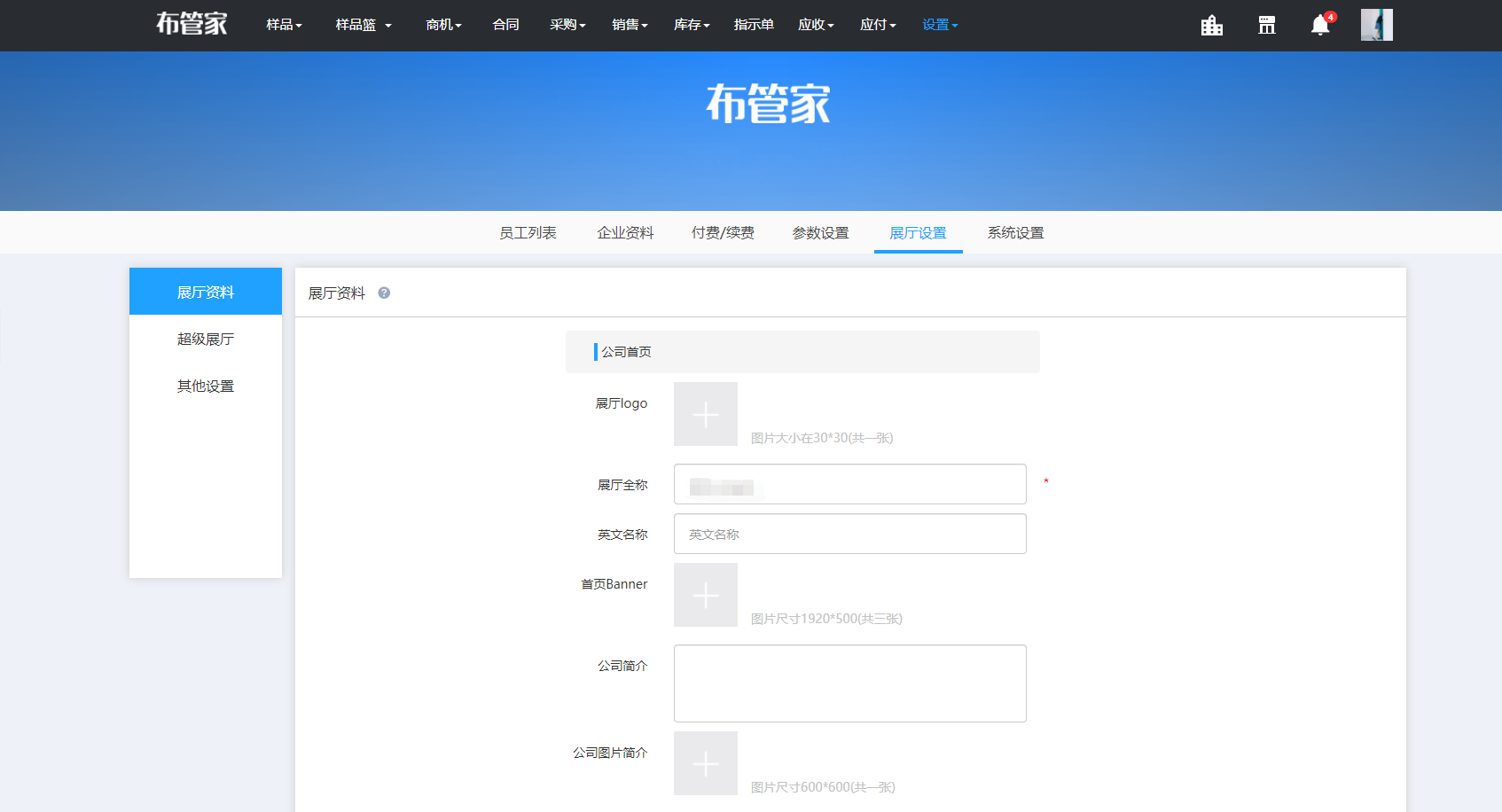
Task: Click the 图片尺寸600*600(共一张) hint text
Action: pos(823,787)
